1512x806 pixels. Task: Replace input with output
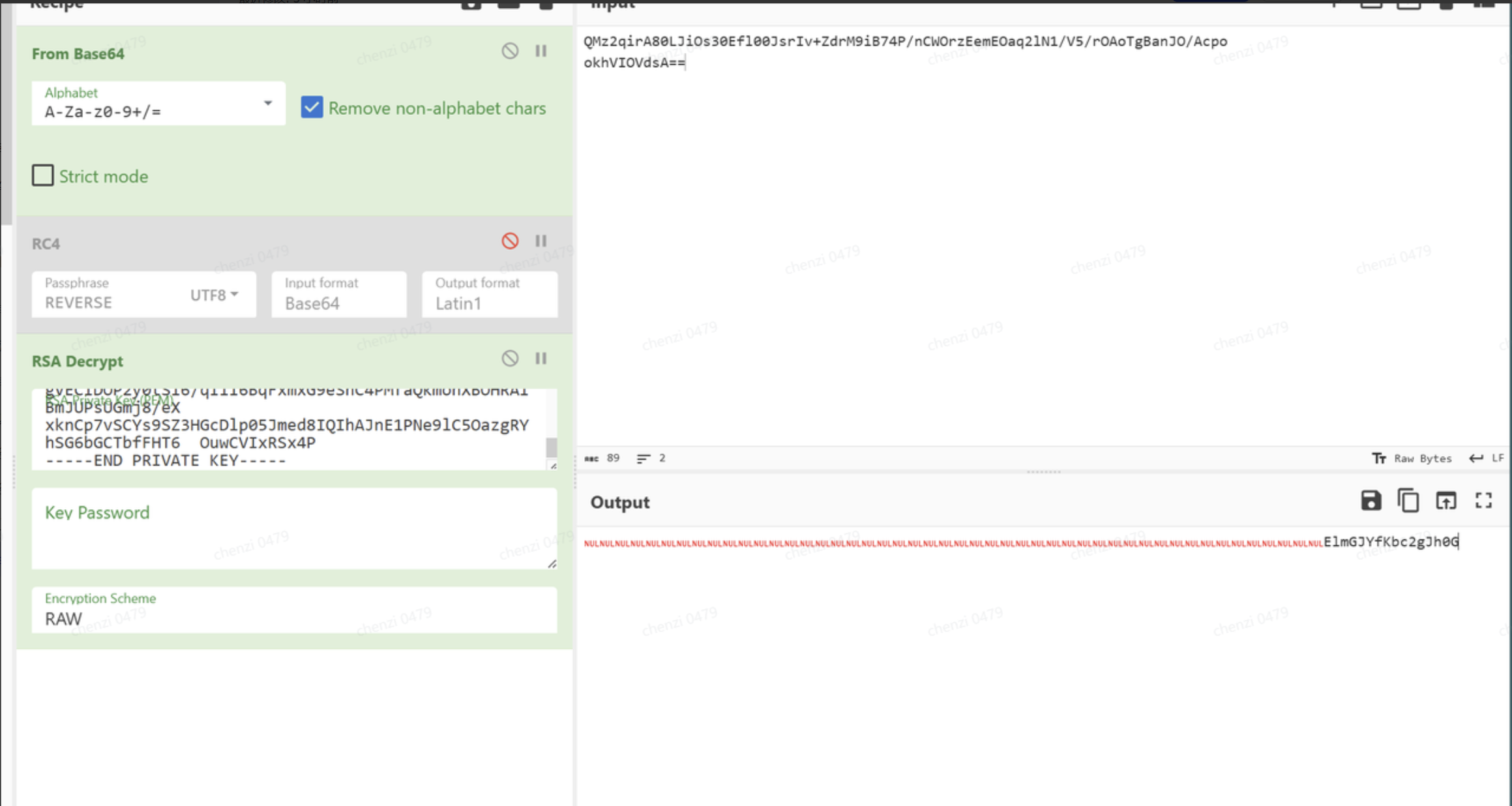1445,501
